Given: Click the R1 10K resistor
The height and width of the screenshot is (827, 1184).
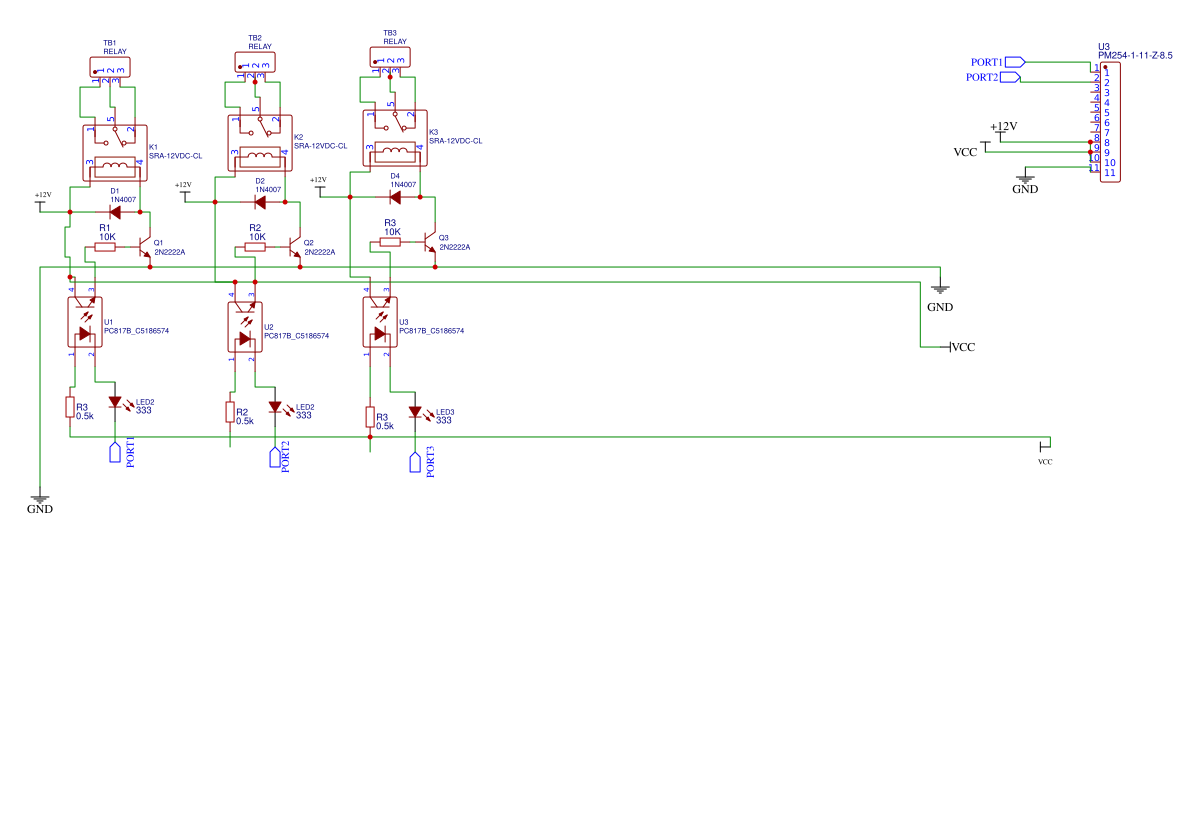Looking at the screenshot, I should (105, 247).
